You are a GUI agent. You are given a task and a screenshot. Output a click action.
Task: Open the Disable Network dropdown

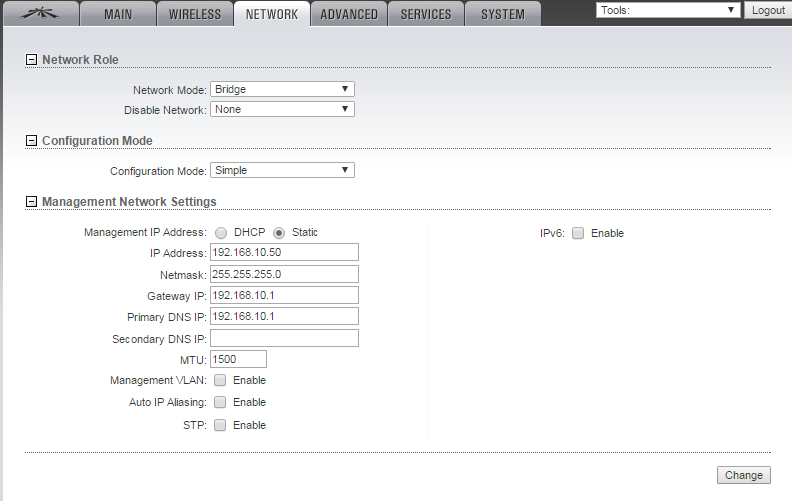282,109
